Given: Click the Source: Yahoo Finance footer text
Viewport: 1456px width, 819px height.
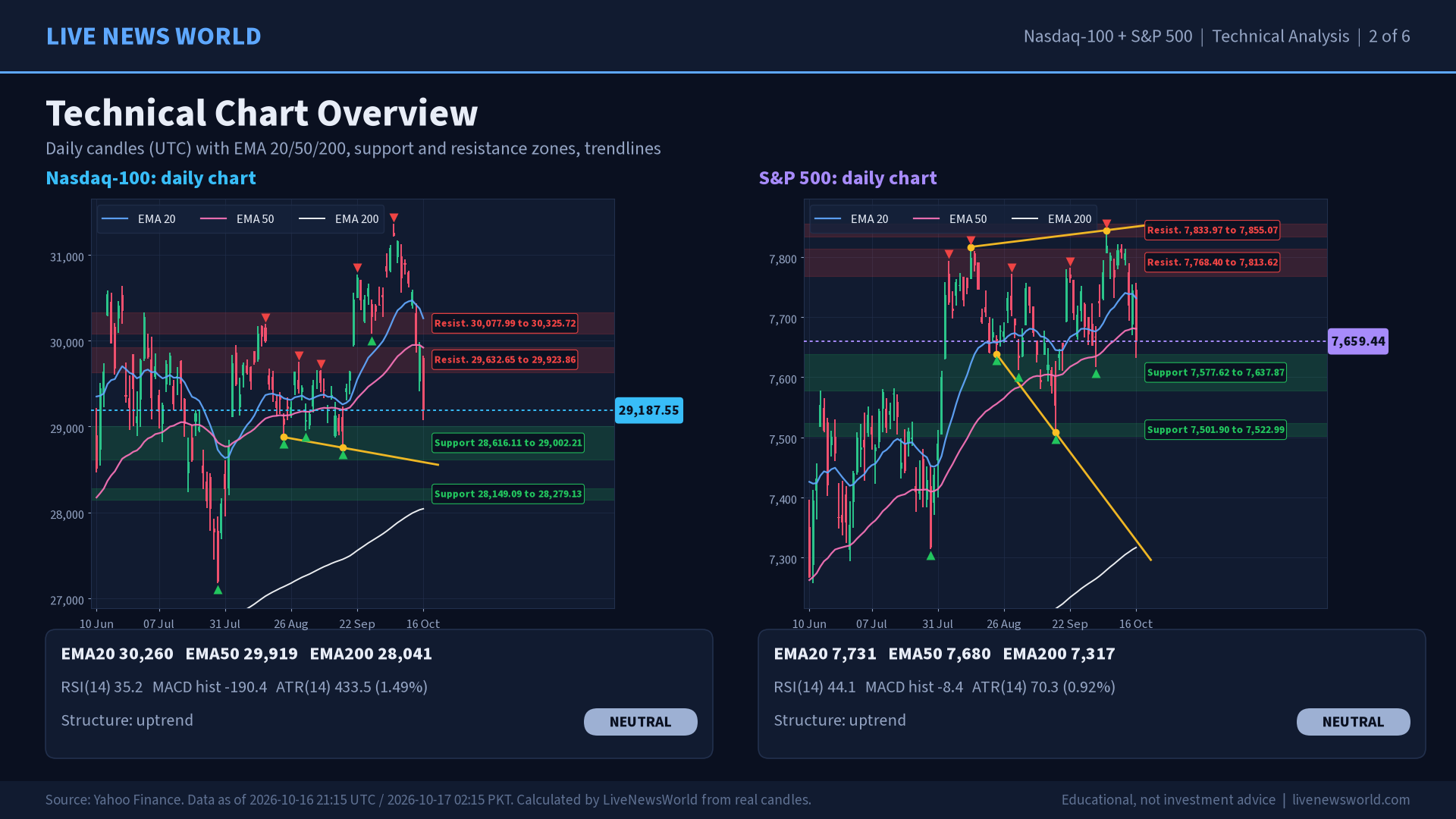Looking at the screenshot, I should pos(428,800).
